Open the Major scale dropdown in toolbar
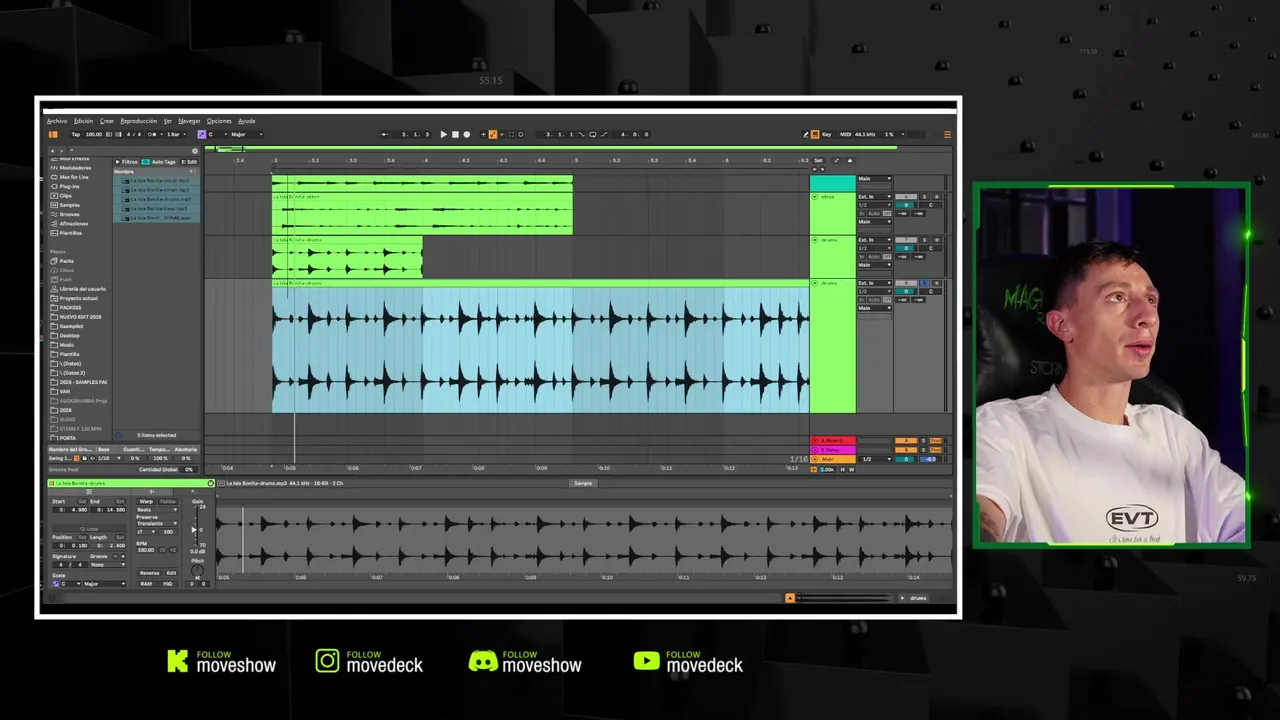Viewport: 1280px width, 720px height. click(x=246, y=134)
